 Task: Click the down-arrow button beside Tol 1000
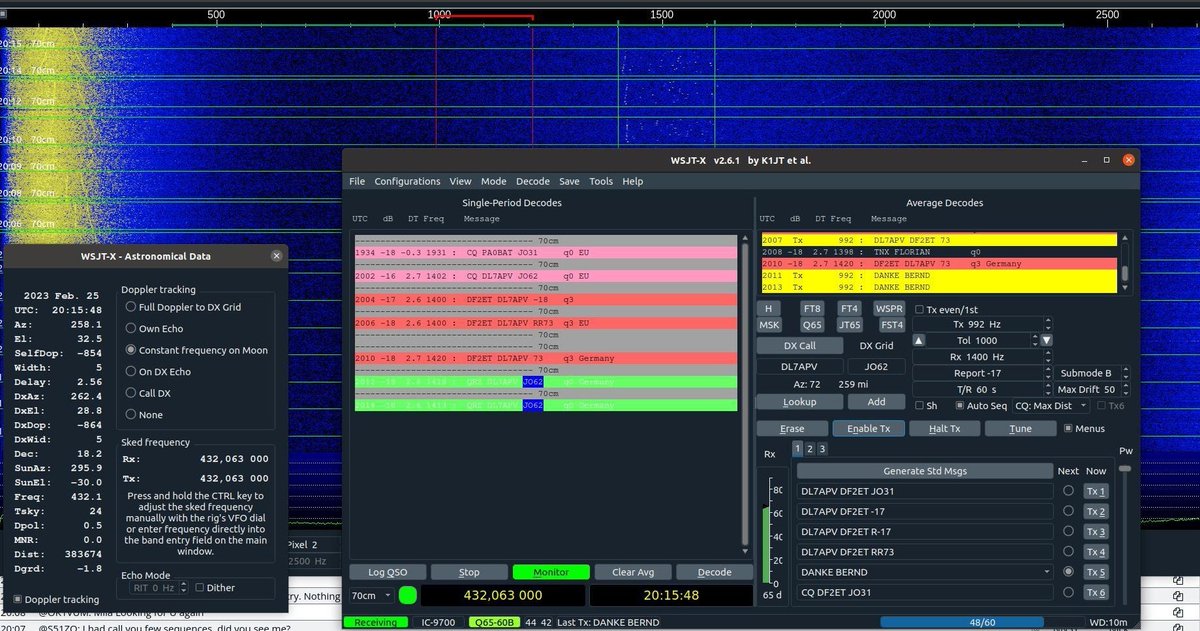[1047, 340]
